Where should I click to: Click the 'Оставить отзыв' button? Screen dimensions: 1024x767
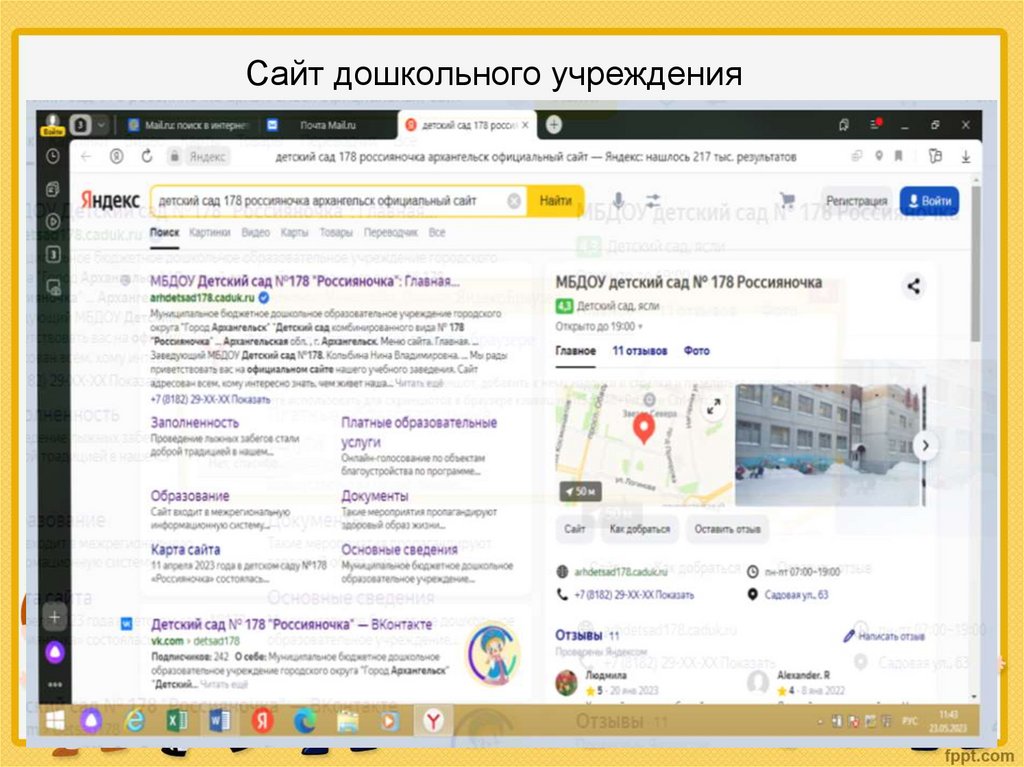[x=726, y=530]
